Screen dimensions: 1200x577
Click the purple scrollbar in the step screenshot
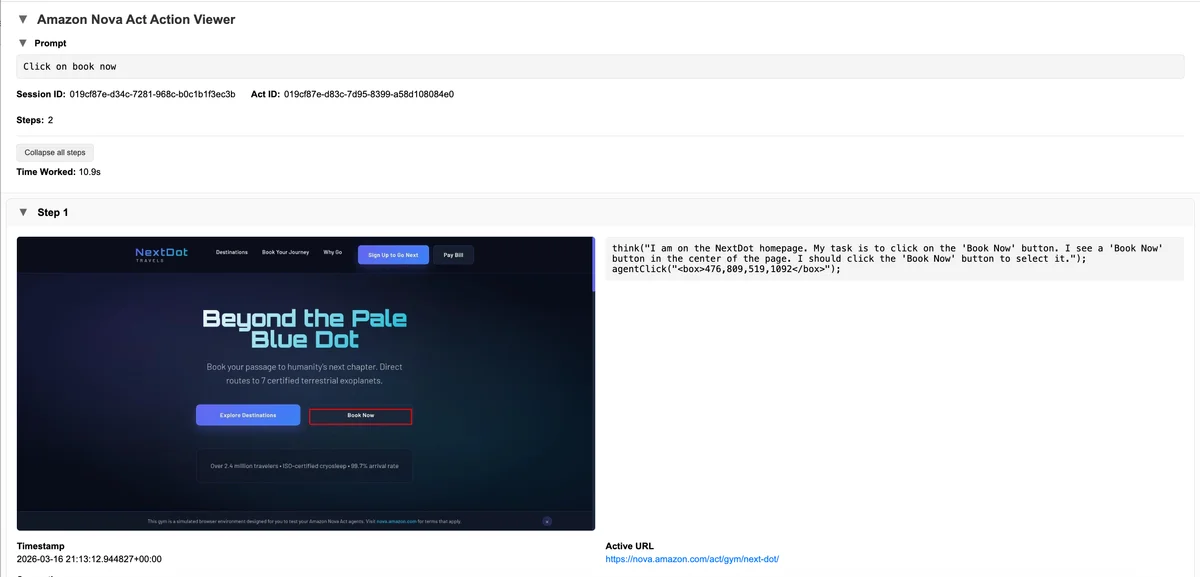click(x=594, y=264)
